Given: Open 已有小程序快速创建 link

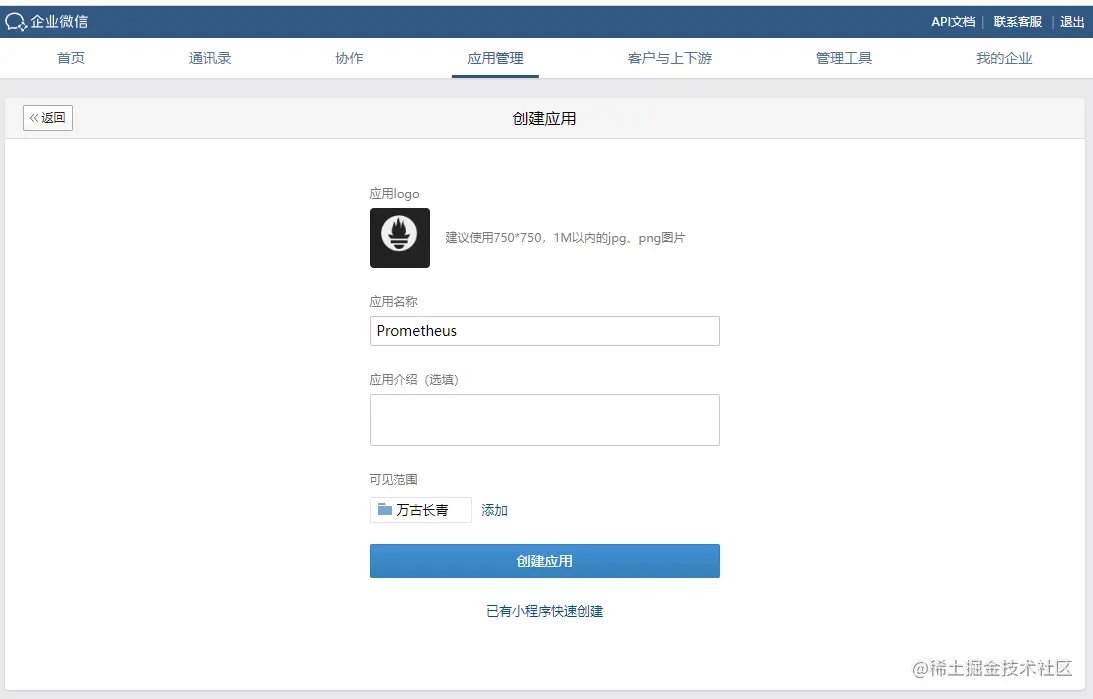Looking at the screenshot, I should click(x=544, y=611).
